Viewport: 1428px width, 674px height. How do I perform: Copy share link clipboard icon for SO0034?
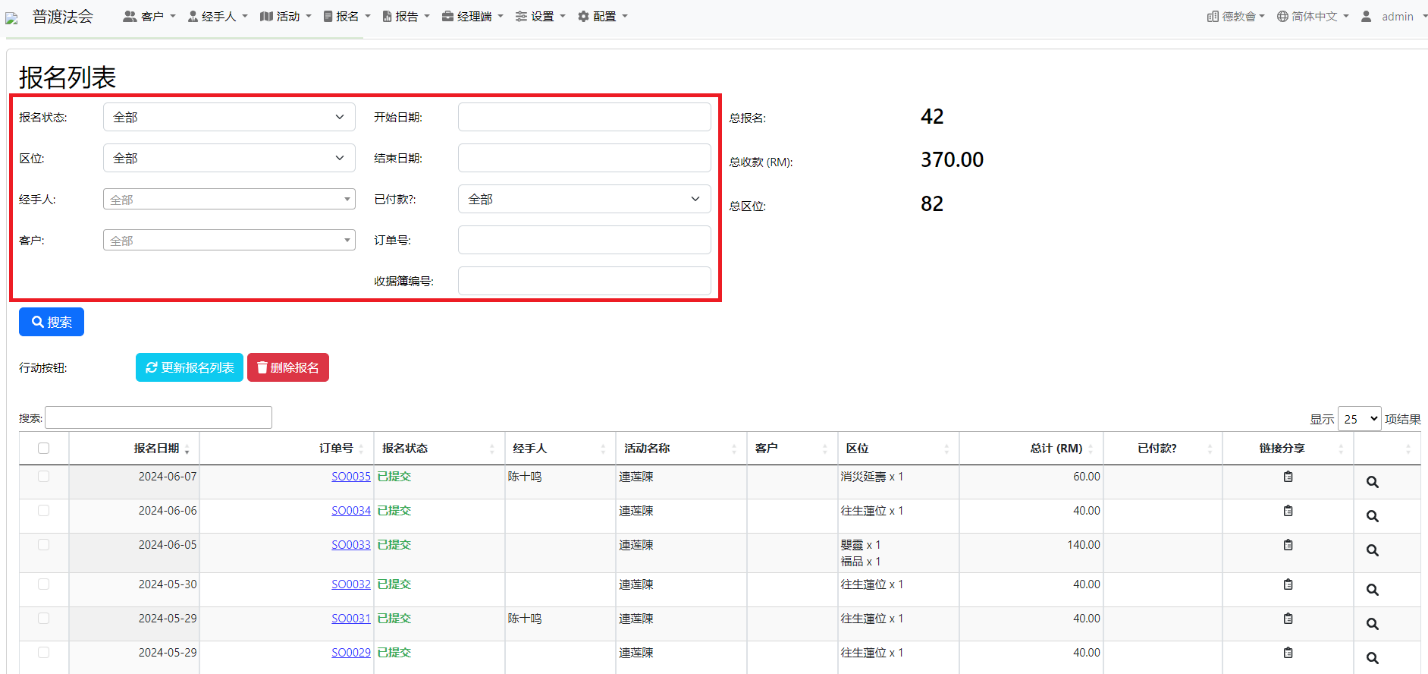(1288, 511)
